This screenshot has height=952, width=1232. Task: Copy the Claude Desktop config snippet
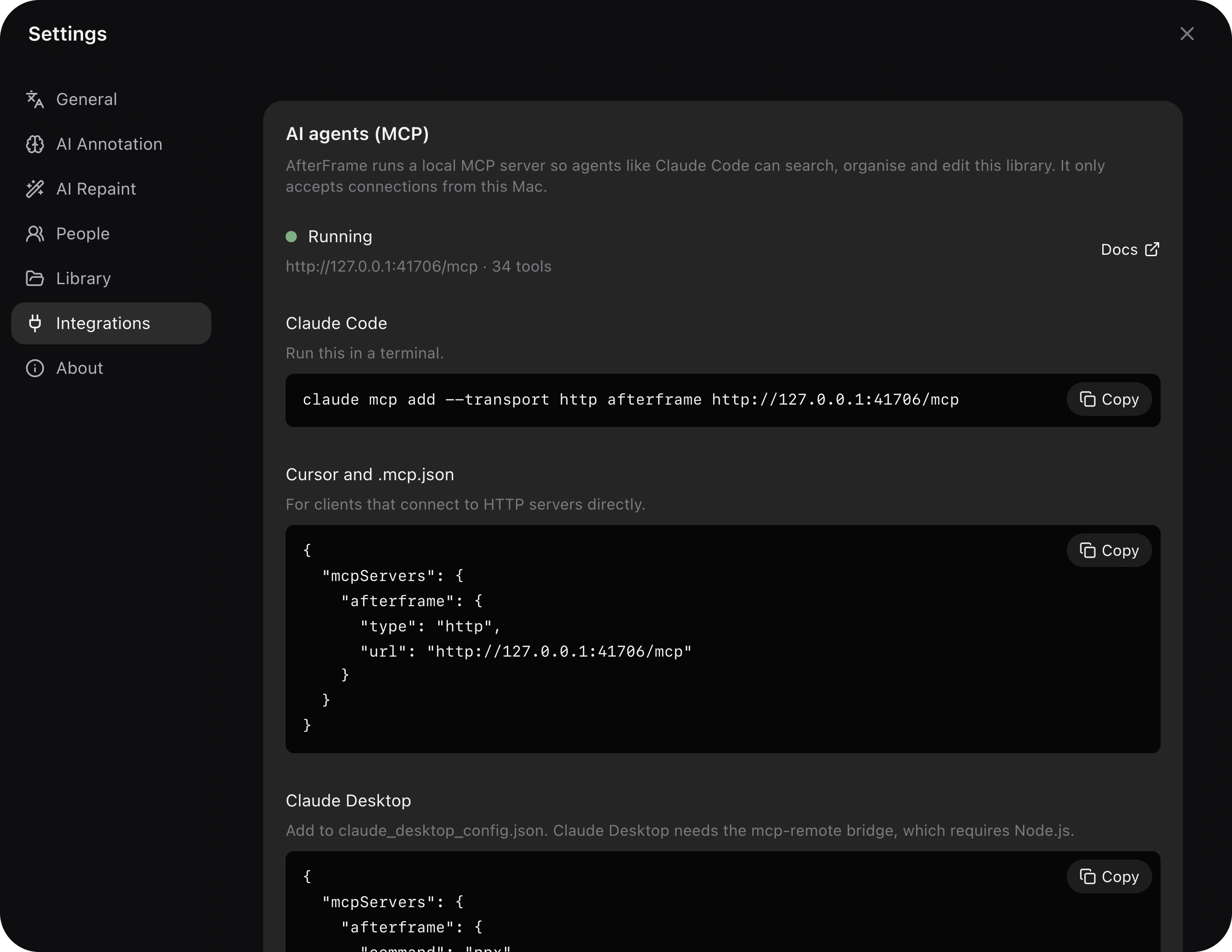click(1109, 876)
